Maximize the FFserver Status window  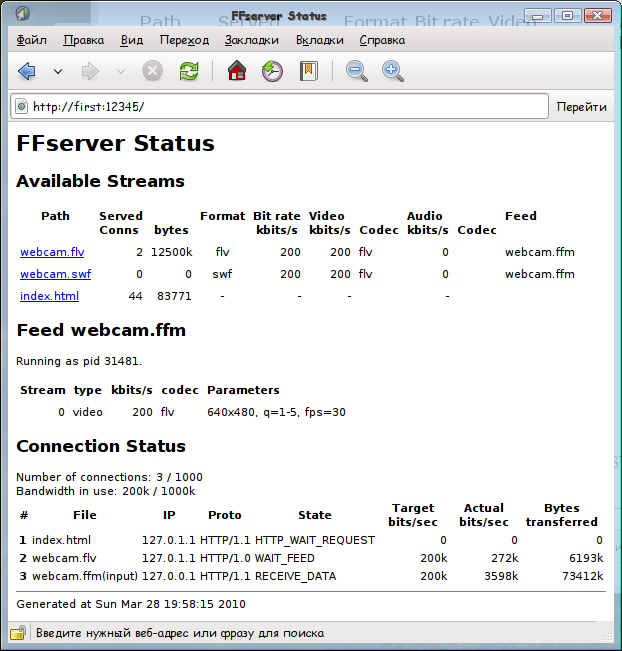click(567, 16)
